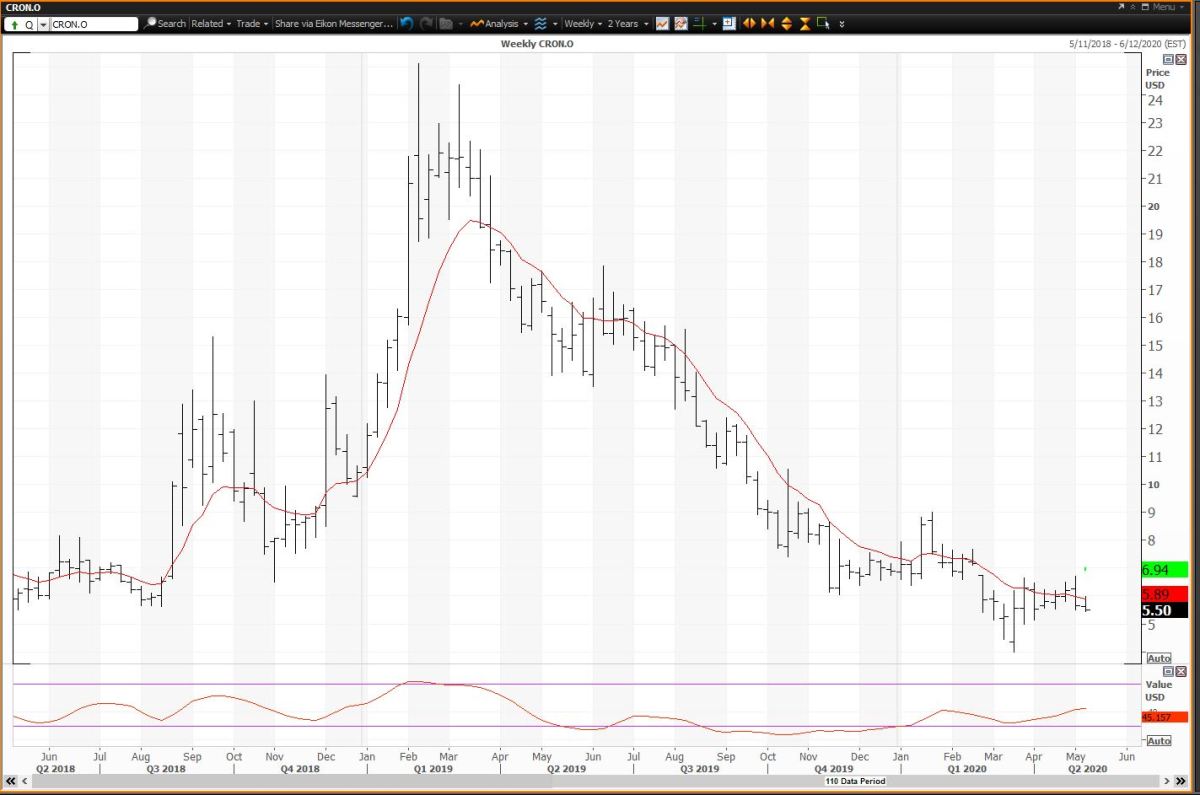Click the Undo arrow icon
The height and width of the screenshot is (795, 1200).
pos(405,23)
